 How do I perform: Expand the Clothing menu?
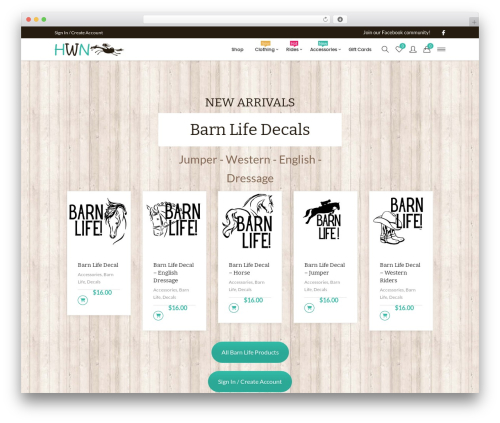(x=266, y=49)
